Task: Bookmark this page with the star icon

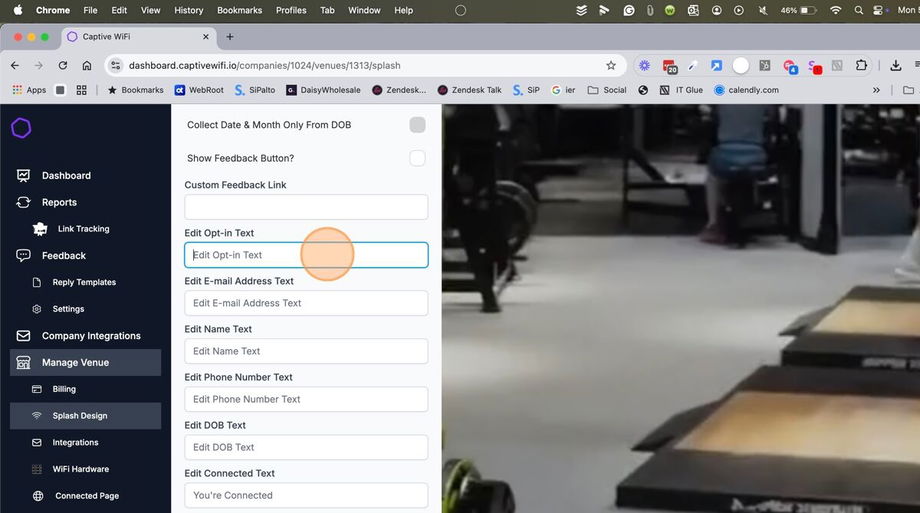Action: pos(611,66)
